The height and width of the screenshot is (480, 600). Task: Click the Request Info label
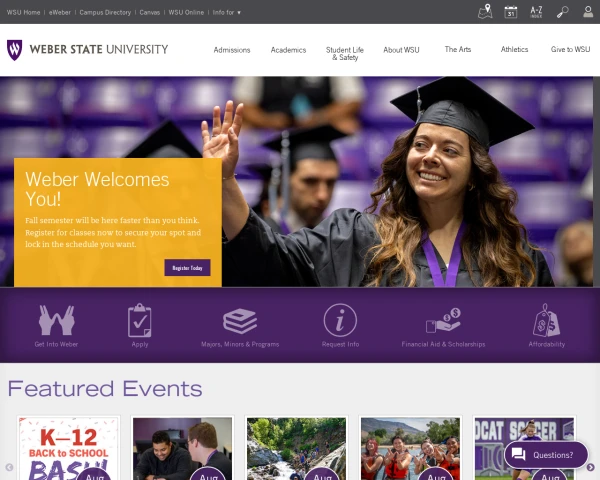(x=340, y=344)
